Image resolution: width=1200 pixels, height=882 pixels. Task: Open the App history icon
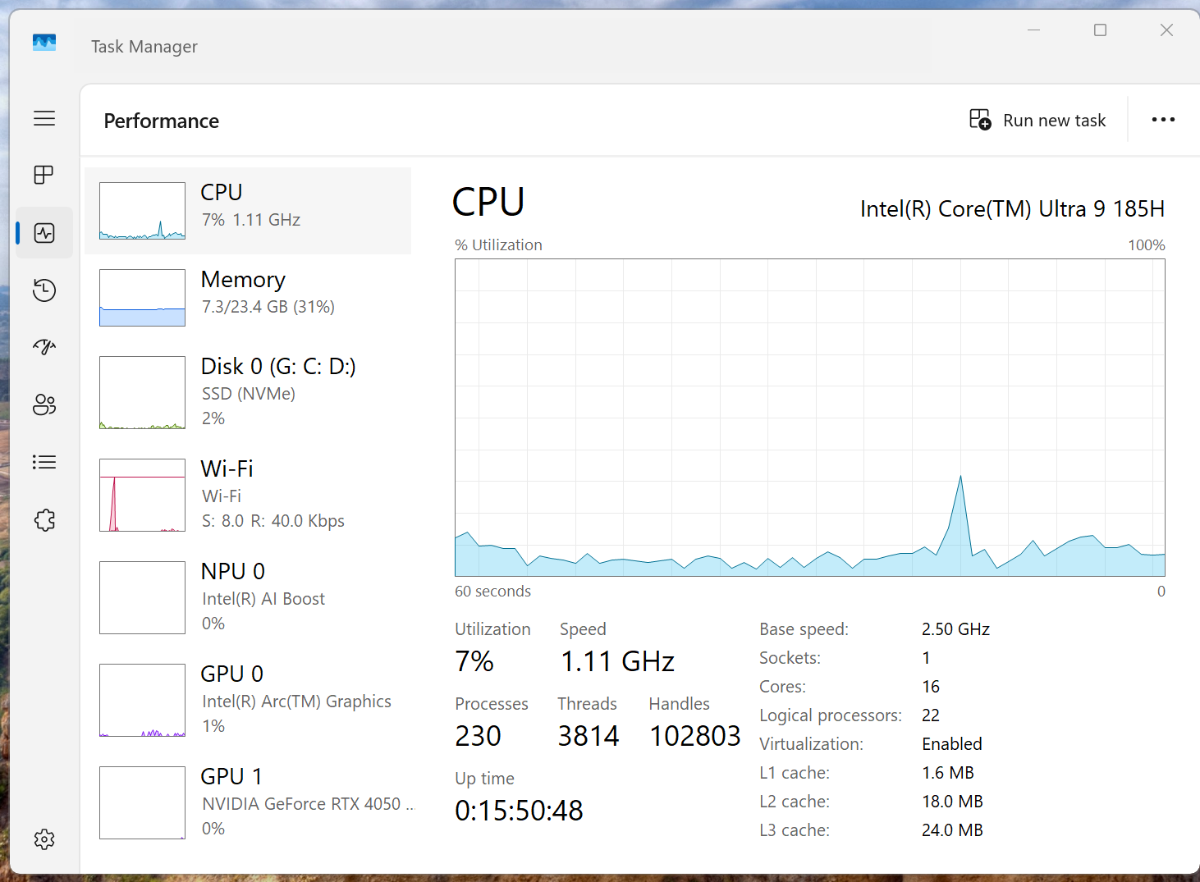click(x=44, y=291)
